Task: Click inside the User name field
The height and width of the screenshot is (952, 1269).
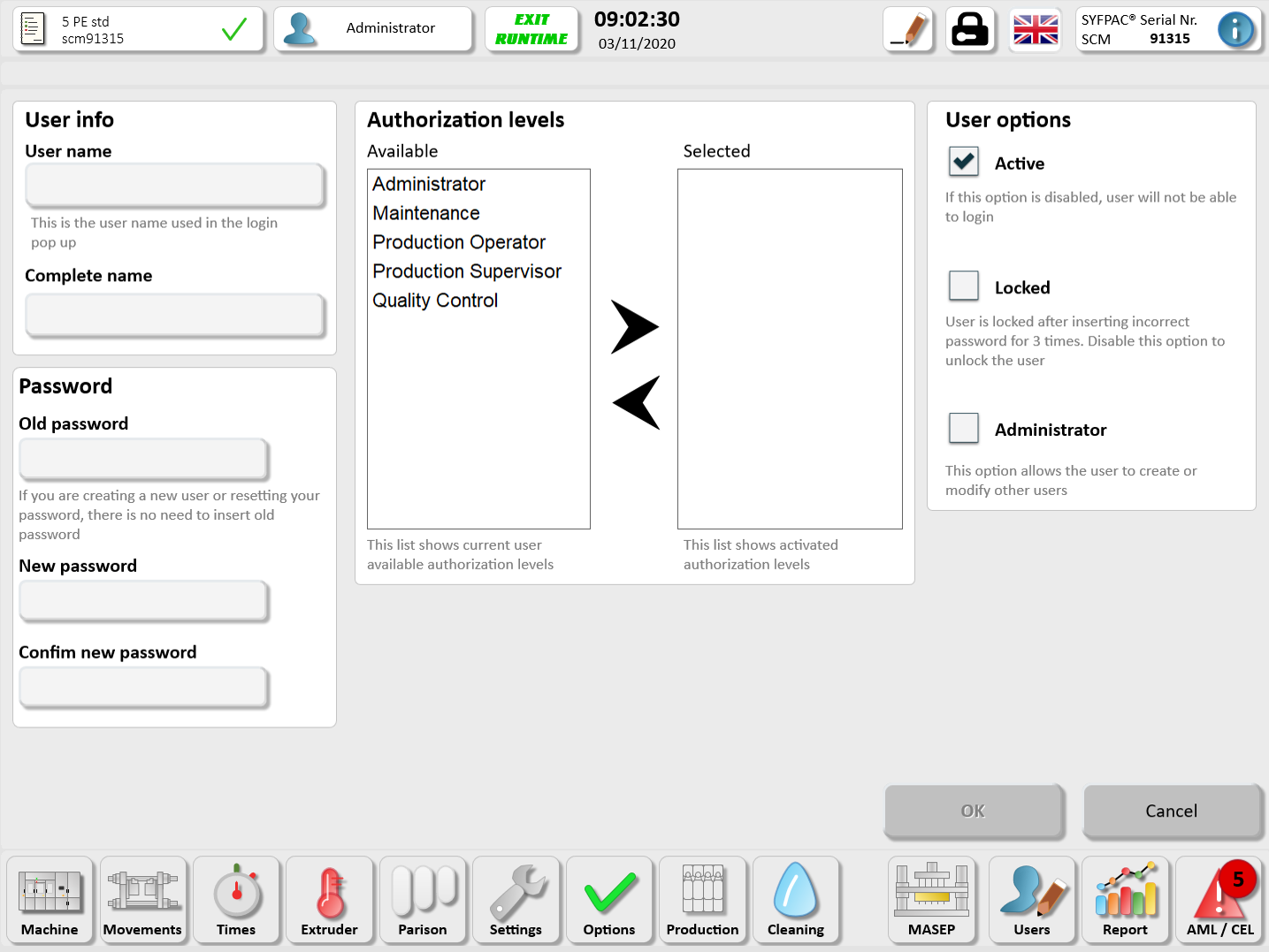Action: pyautogui.click(x=174, y=186)
